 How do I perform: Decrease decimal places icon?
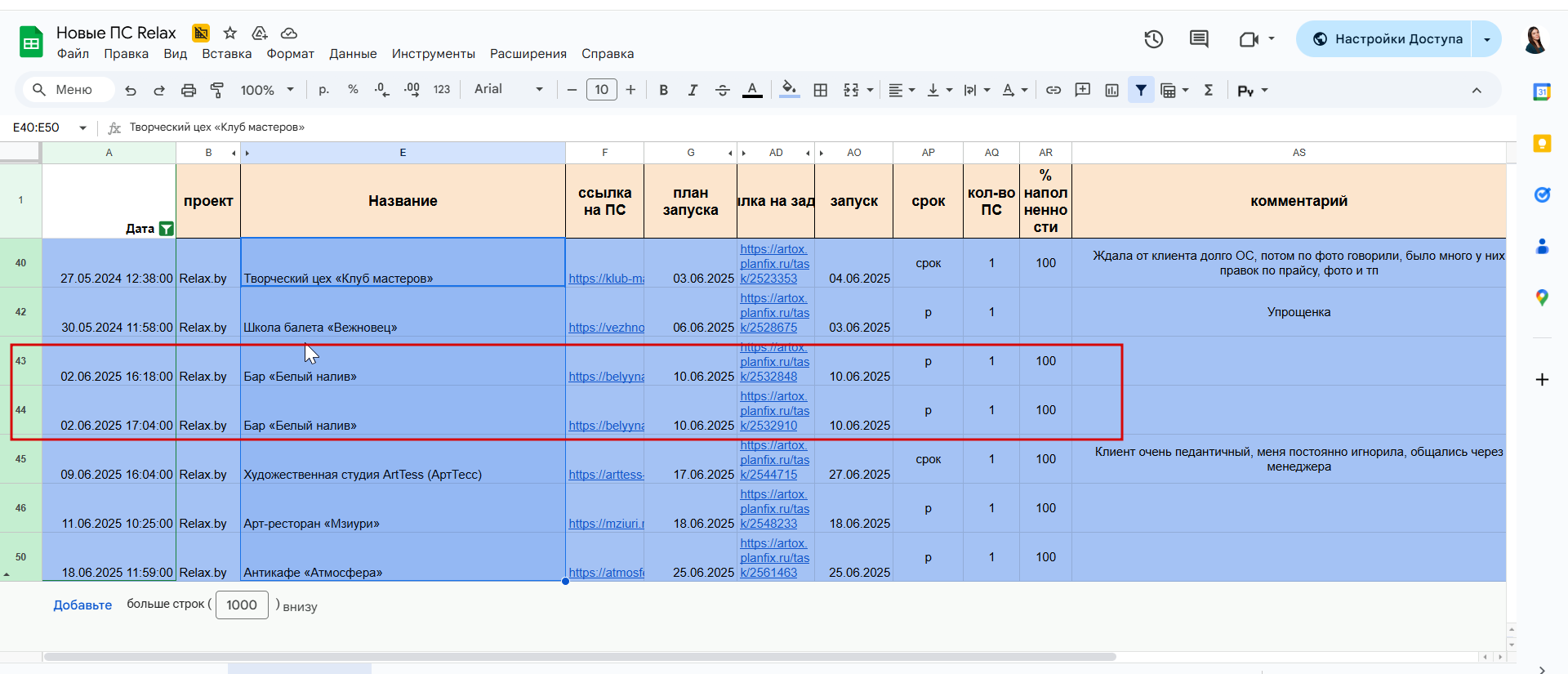(381, 90)
